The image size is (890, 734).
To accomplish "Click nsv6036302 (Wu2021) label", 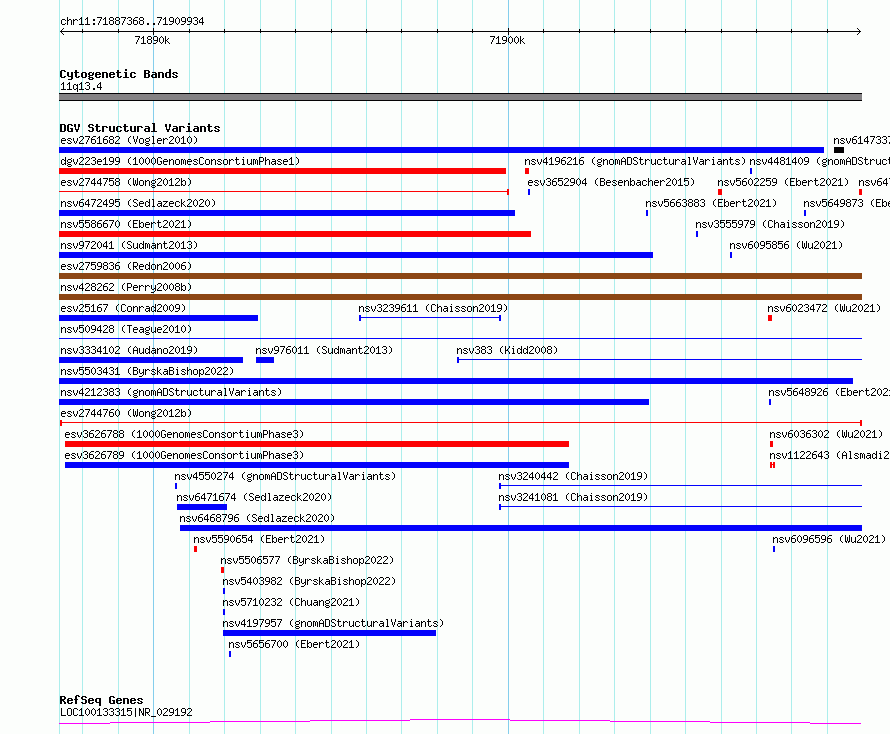I will click(x=826, y=434).
